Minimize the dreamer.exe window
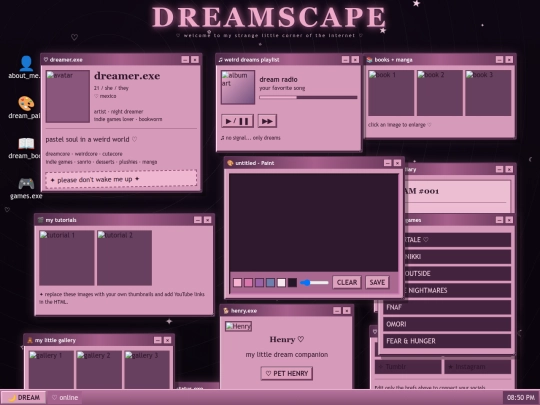This screenshot has height=405, width=540. [185, 60]
